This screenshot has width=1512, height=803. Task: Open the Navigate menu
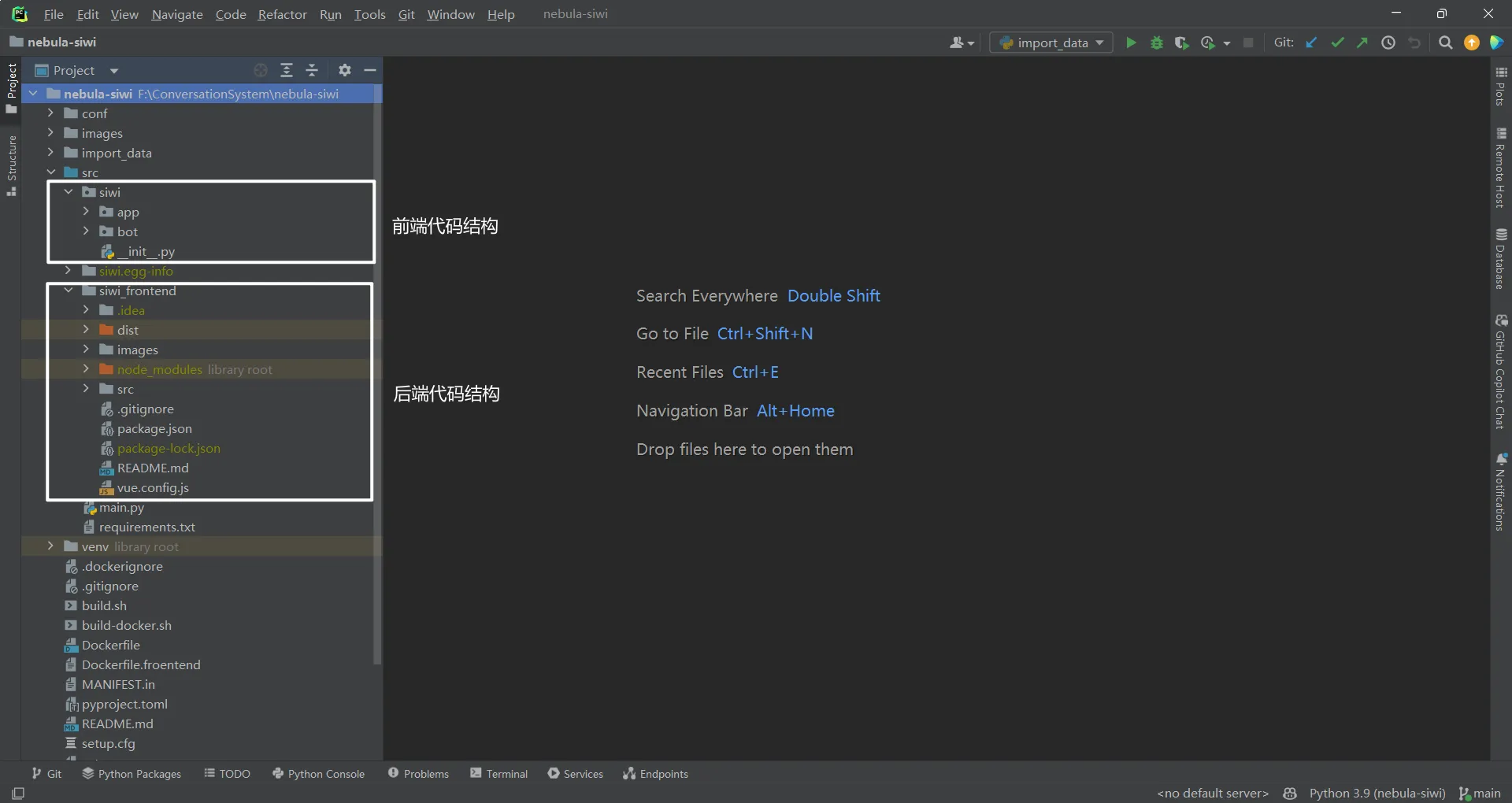click(x=177, y=14)
